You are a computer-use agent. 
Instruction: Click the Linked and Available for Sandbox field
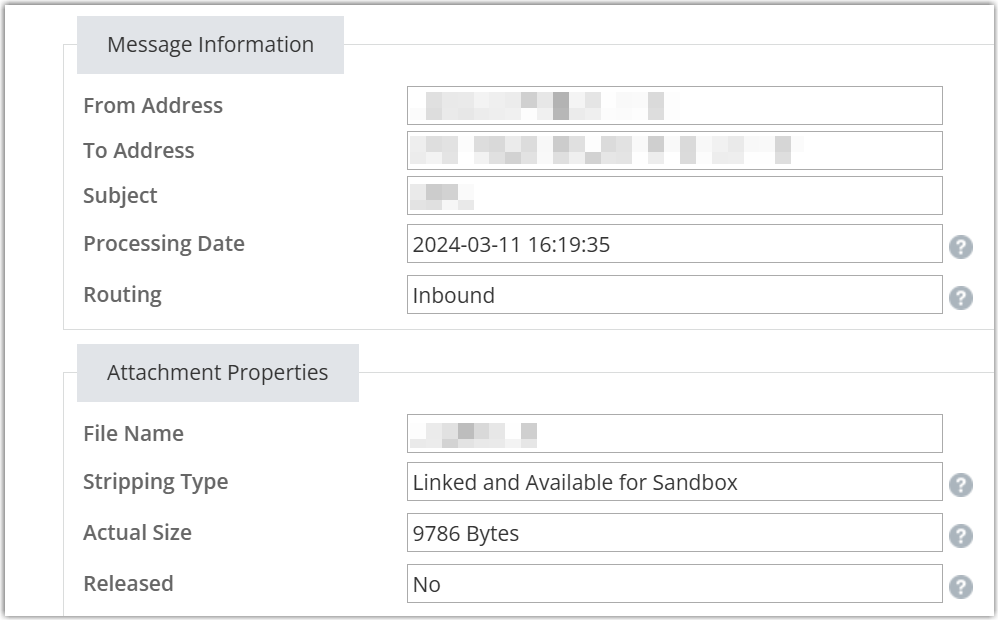(x=674, y=482)
